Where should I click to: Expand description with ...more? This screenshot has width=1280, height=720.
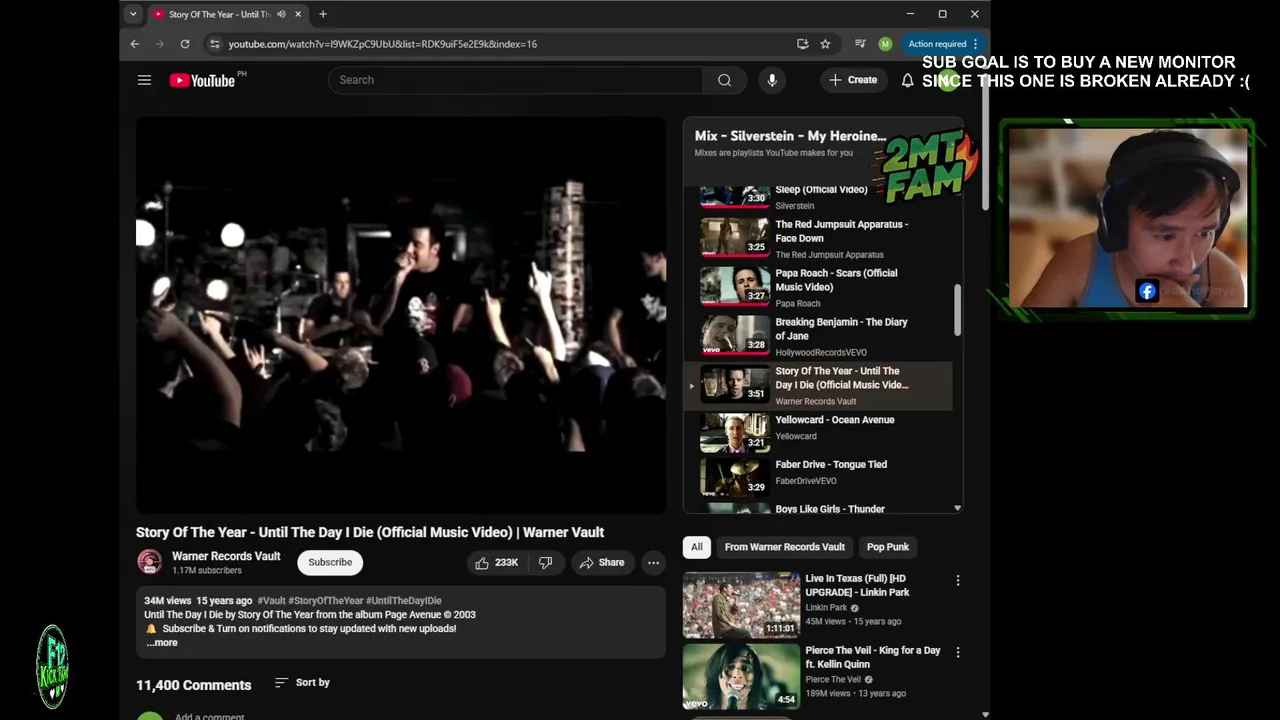pos(162,642)
